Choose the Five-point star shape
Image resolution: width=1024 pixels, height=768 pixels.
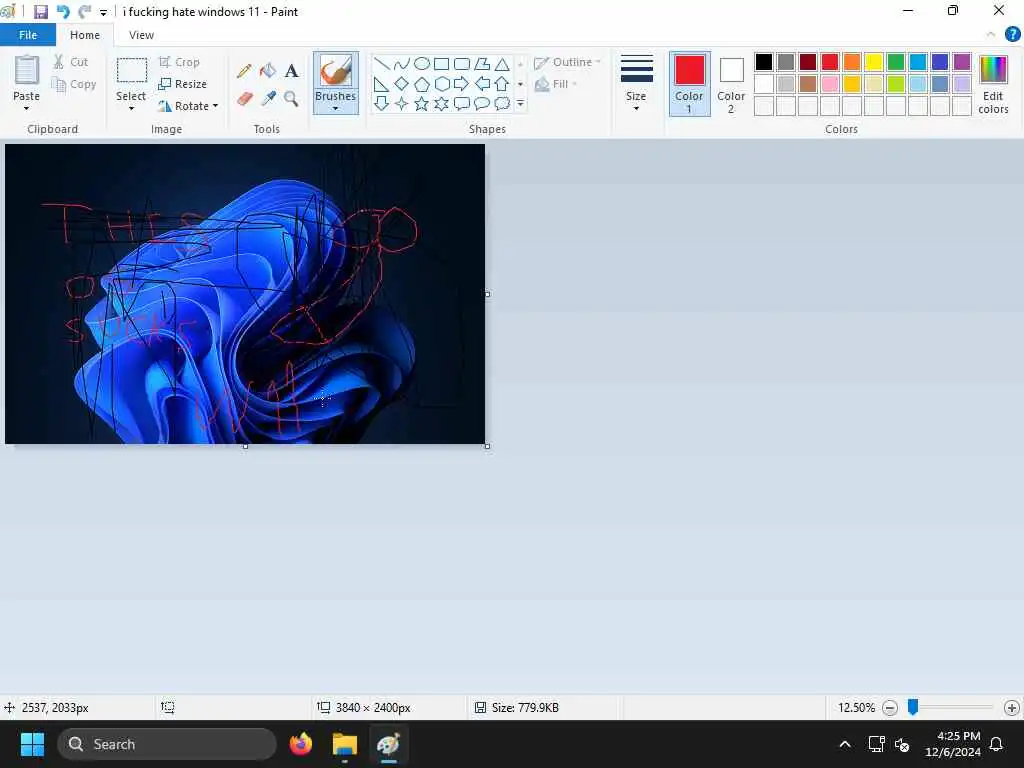pos(422,103)
